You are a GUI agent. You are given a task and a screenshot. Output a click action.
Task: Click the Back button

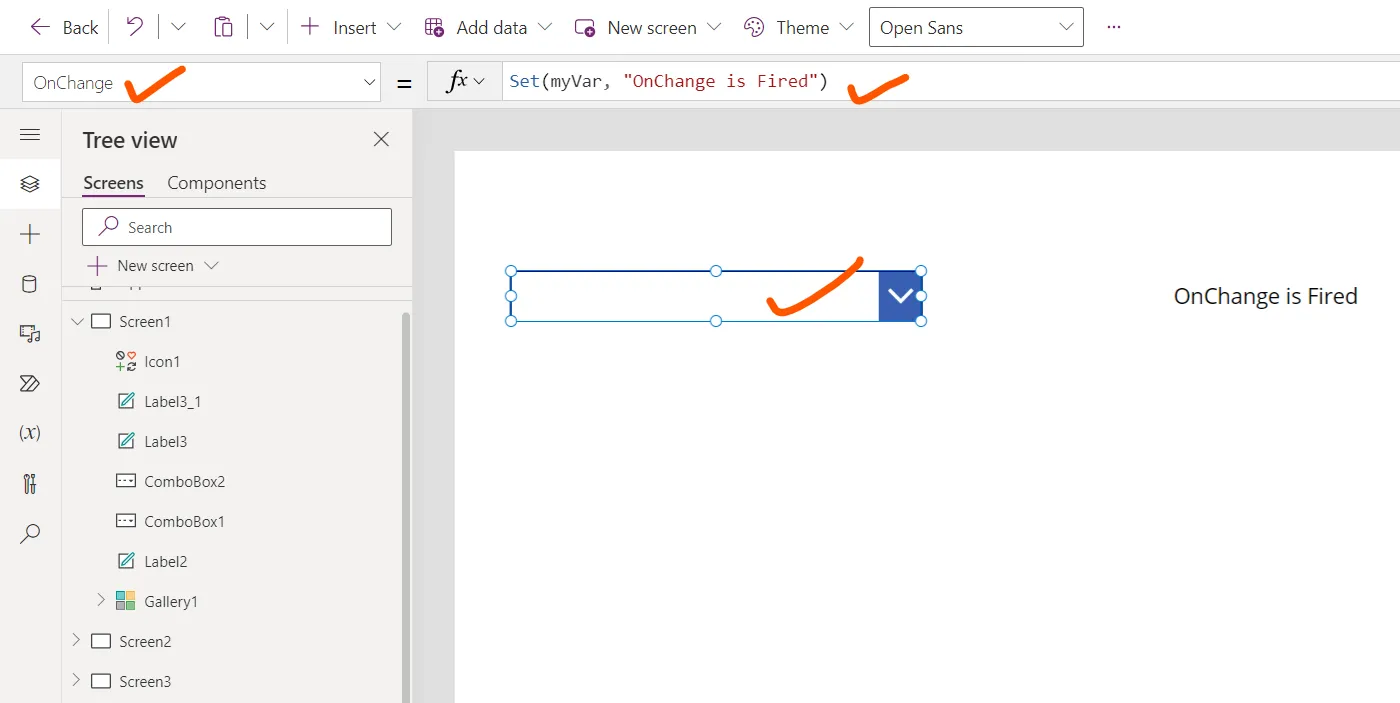point(62,27)
